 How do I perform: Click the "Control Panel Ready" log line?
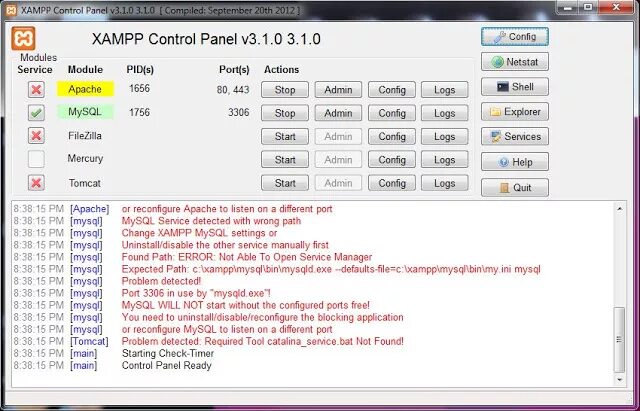(167, 365)
